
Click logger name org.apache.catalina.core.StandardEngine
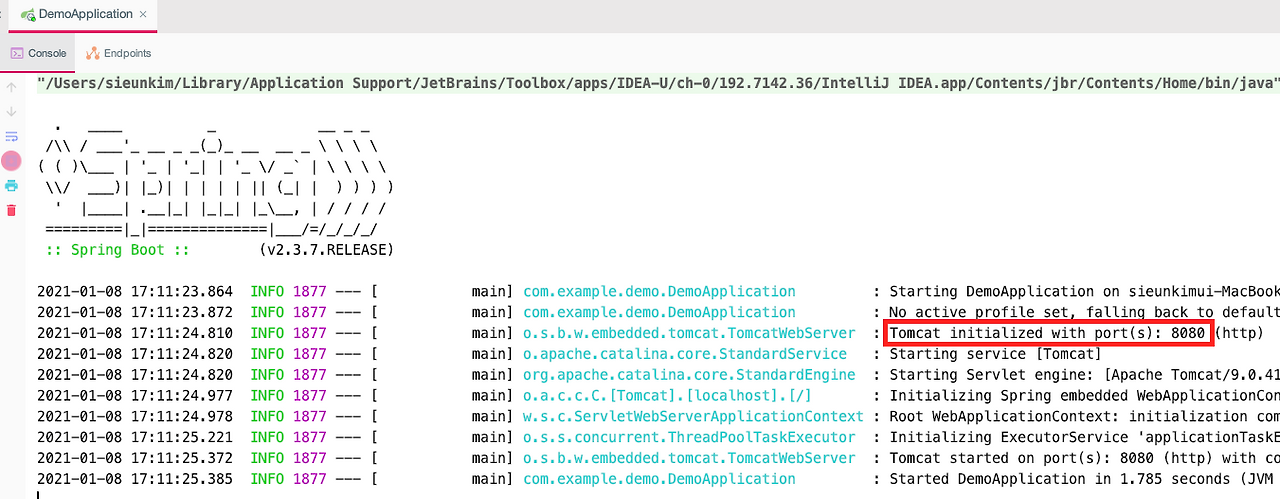[x=689, y=374]
